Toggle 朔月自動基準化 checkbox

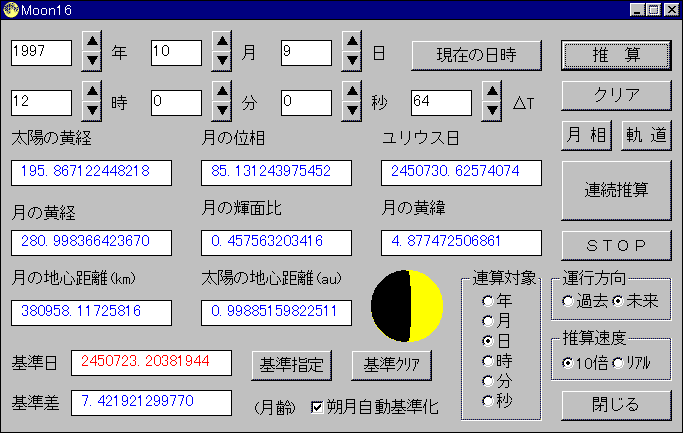pyautogui.click(x=318, y=407)
